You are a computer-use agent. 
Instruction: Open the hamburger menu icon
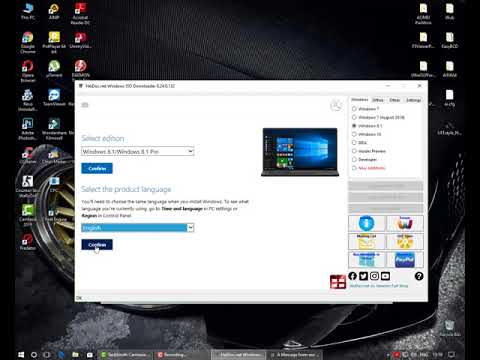85,105
